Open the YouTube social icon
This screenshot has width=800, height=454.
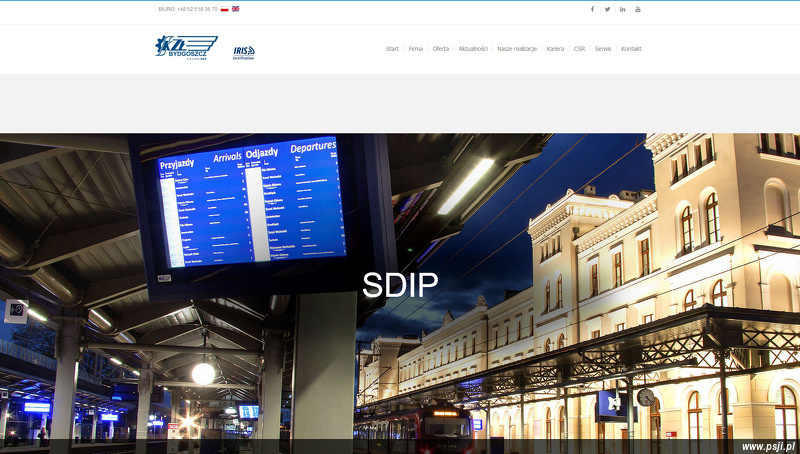click(638, 9)
